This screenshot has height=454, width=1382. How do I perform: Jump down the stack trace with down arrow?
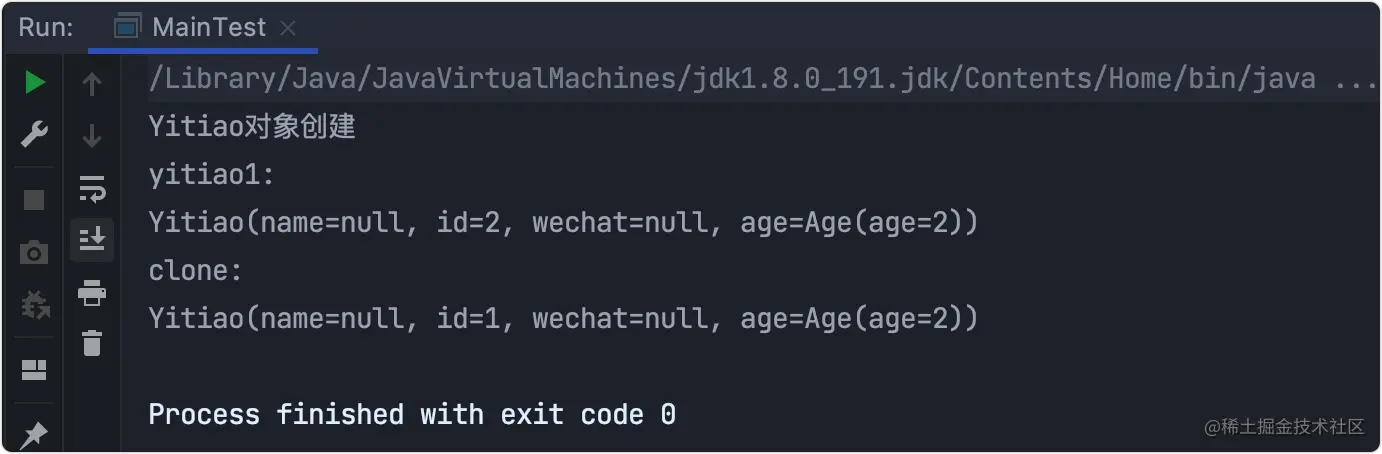(x=92, y=135)
